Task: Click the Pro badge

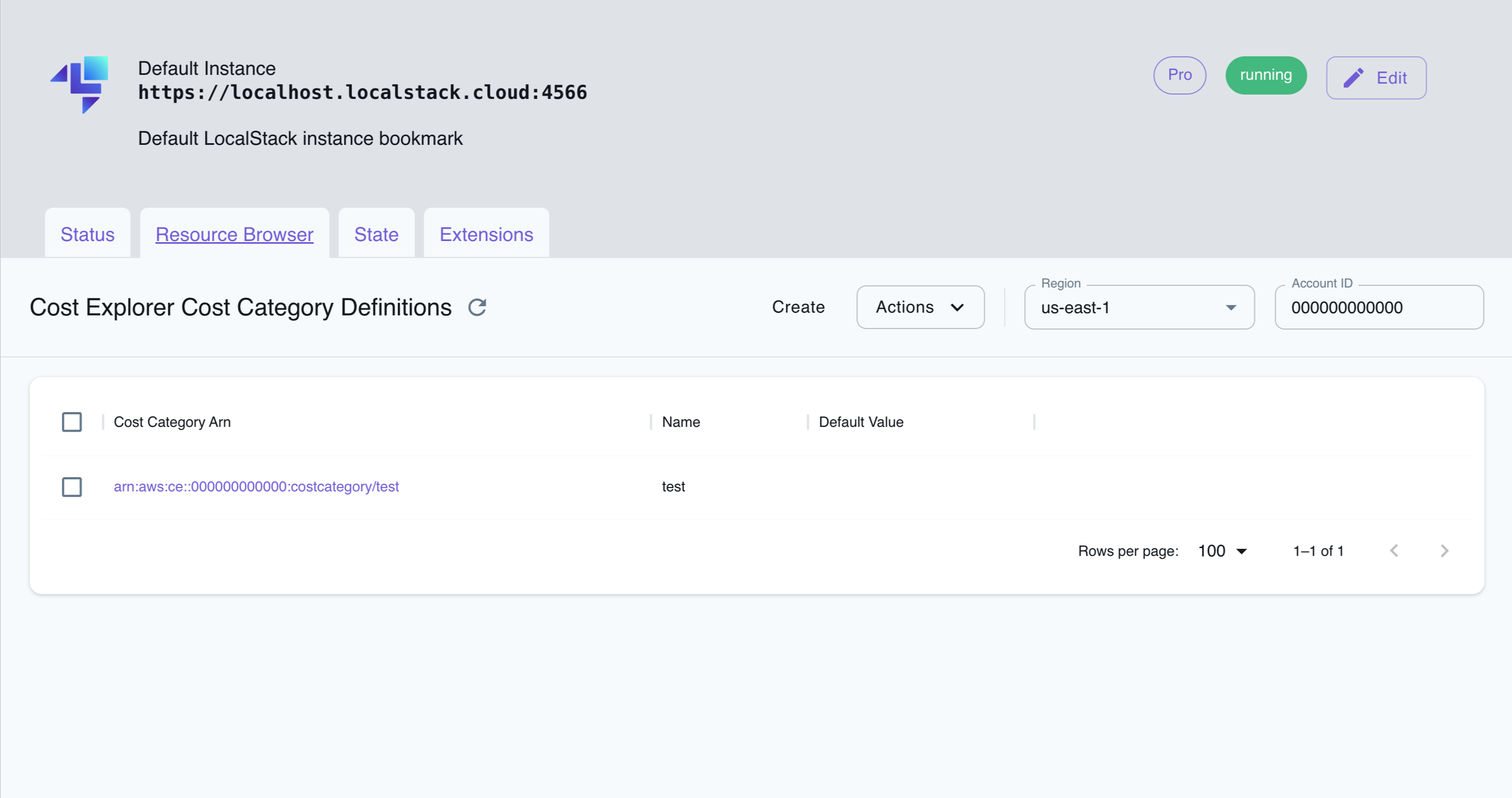Action: point(1179,75)
